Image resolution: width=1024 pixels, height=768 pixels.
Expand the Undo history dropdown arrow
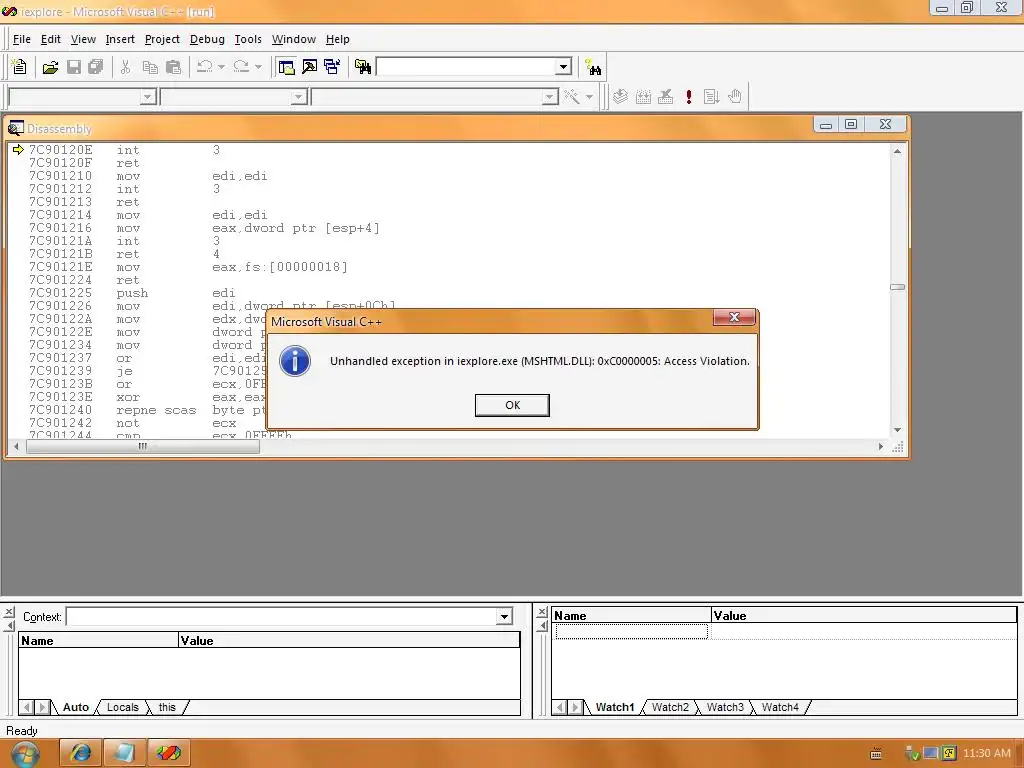click(221, 67)
